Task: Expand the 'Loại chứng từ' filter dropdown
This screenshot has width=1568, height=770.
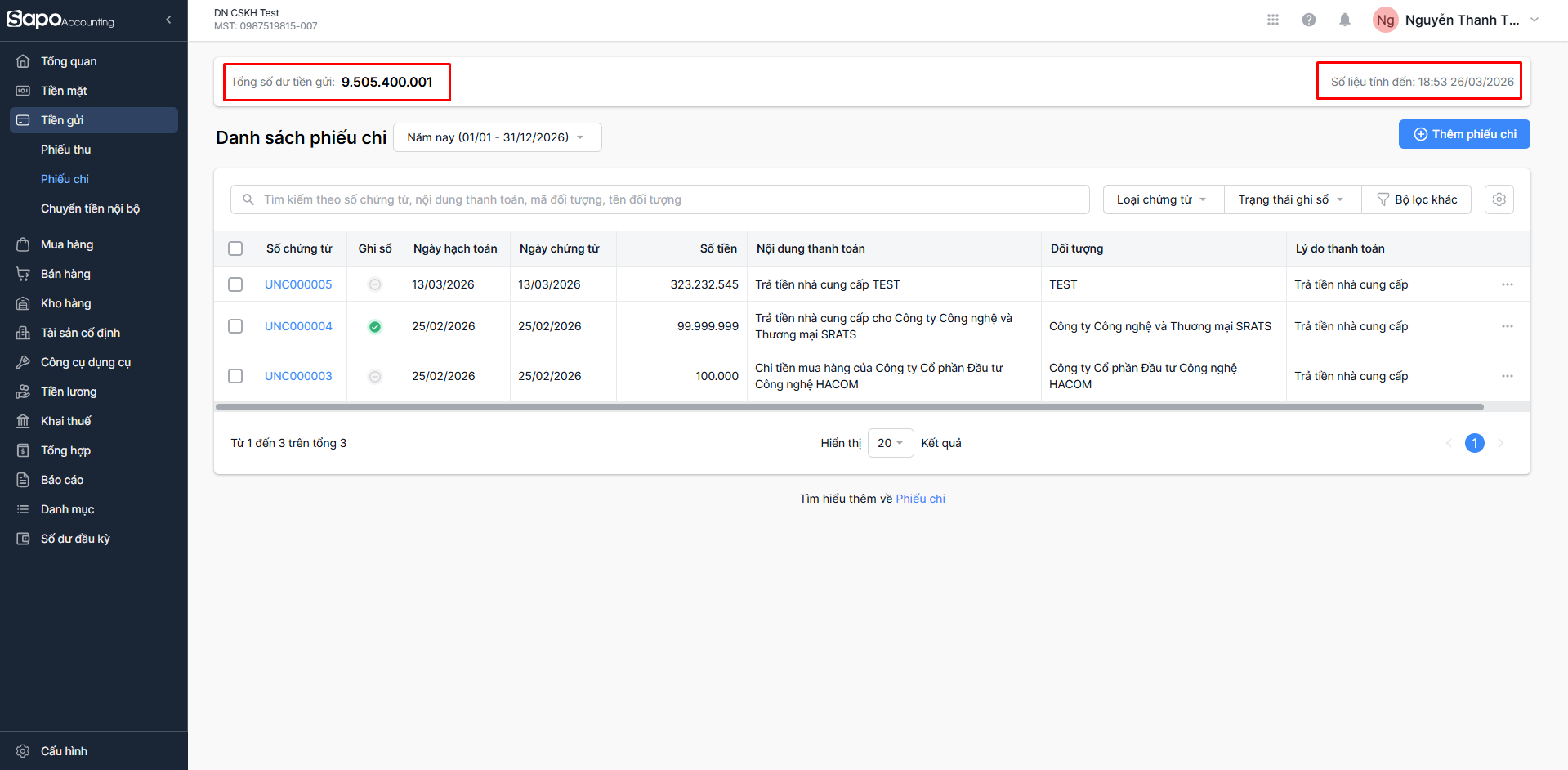Action: pyautogui.click(x=1162, y=199)
